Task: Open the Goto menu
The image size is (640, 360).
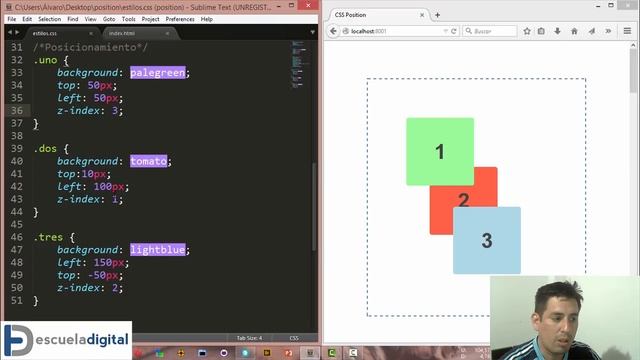Action: [109, 19]
